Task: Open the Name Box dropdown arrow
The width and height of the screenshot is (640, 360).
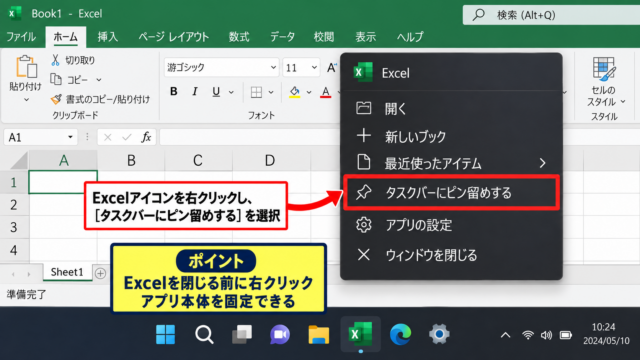Action: click(70, 137)
